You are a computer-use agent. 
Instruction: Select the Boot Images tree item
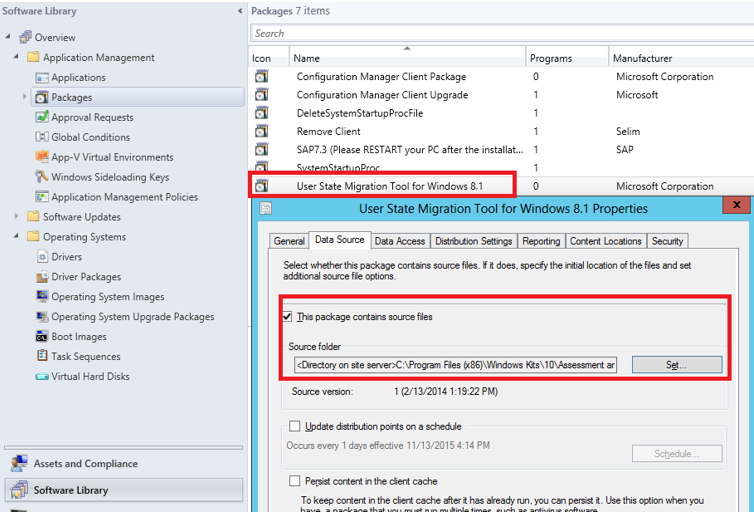coord(79,337)
